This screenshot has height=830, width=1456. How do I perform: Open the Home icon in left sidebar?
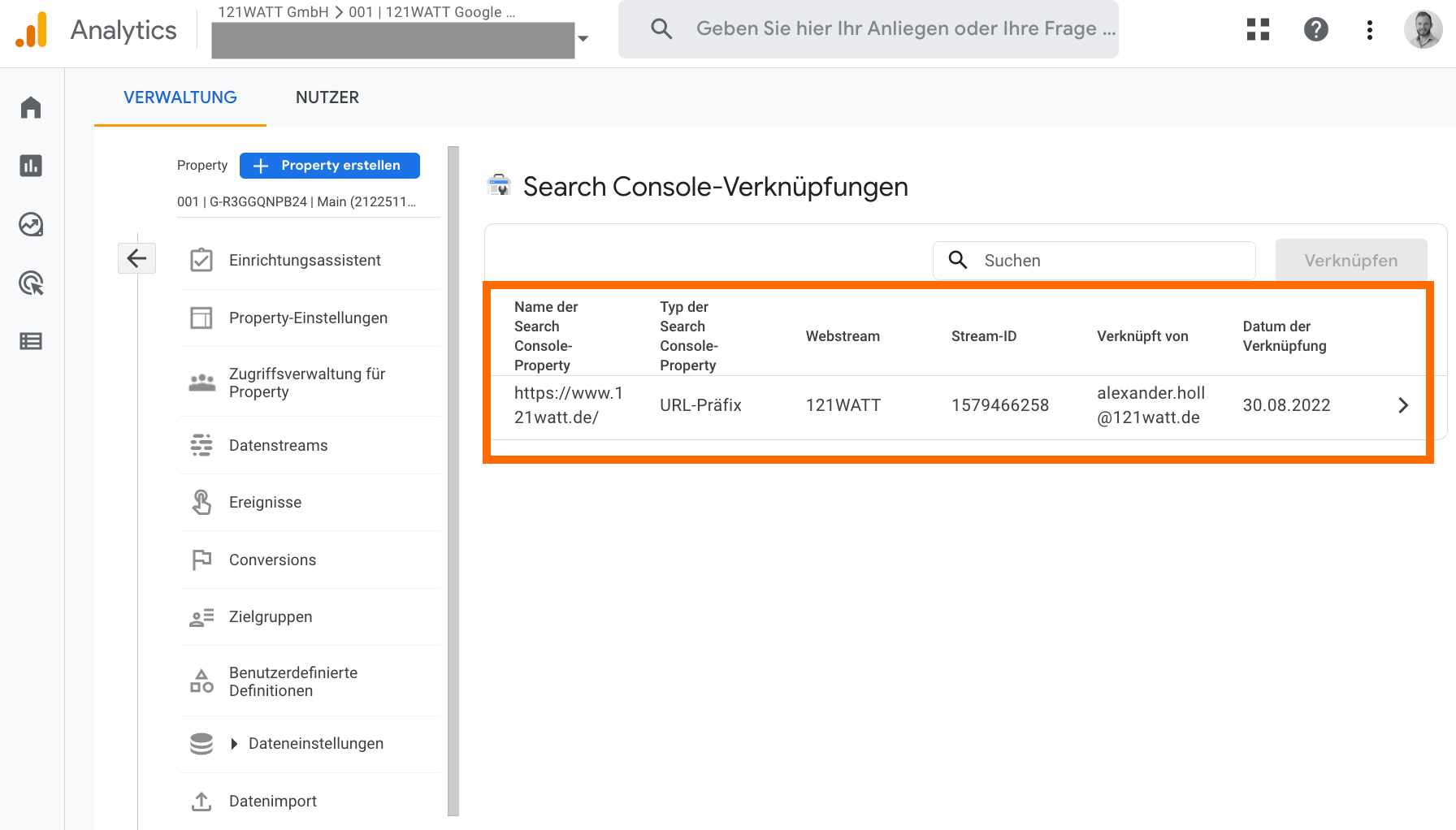[x=31, y=107]
